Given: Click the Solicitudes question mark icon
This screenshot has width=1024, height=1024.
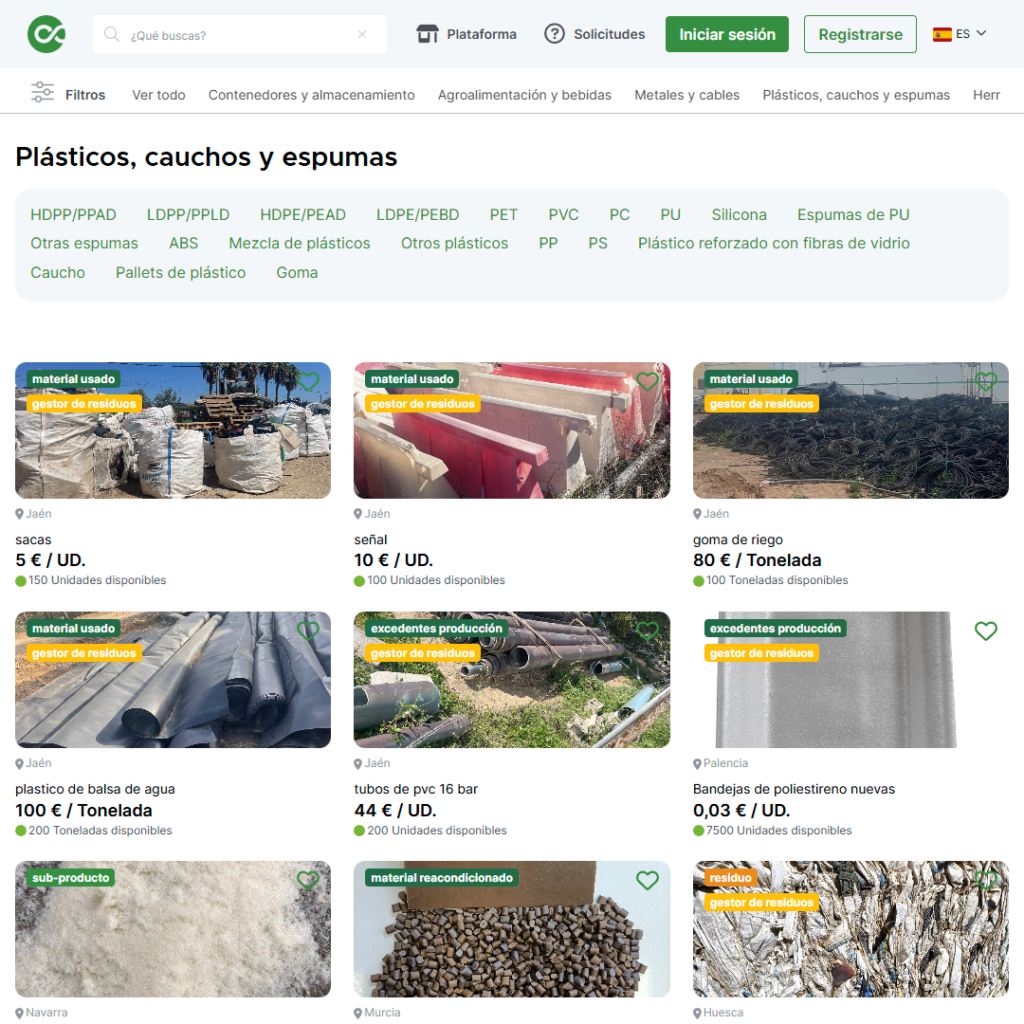Looking at the screenshot, I should pyautogui.click(x=554, y=34).
